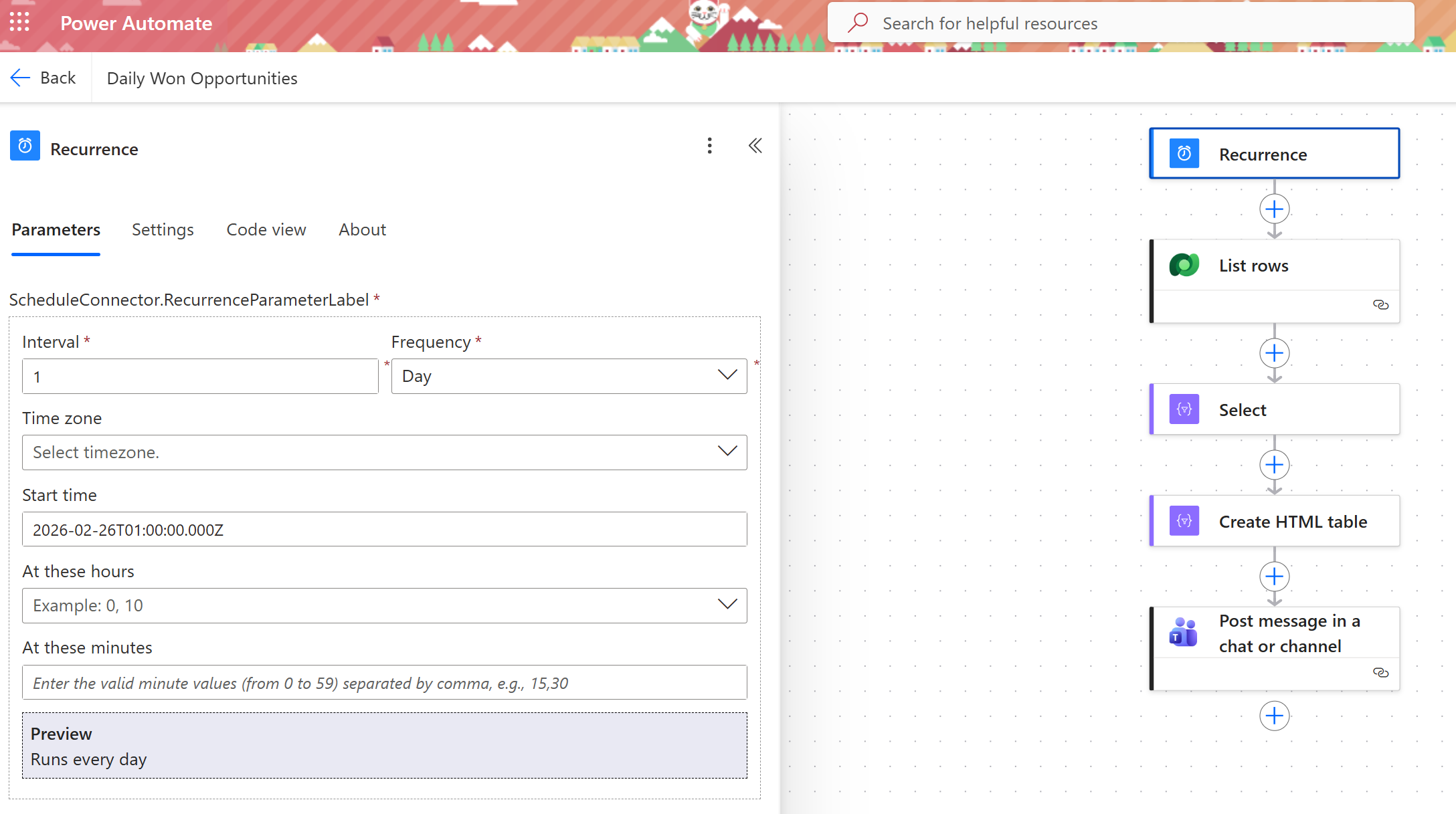Add a new step at flow end
This screenshot has height=814, width=1456.
point(1274,716)
